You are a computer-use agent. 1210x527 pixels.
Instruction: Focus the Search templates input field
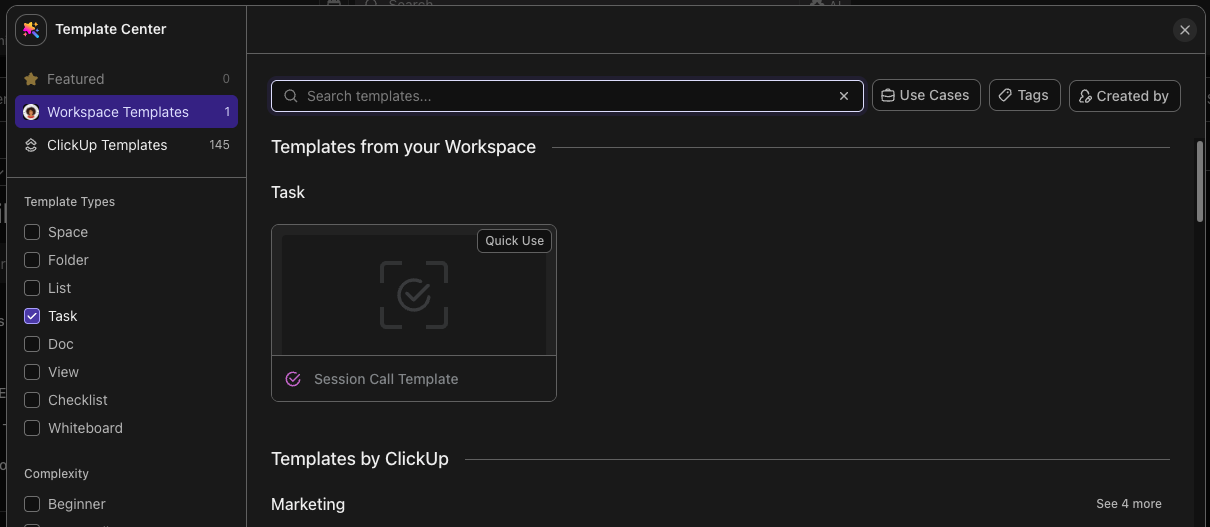(567, 96)
